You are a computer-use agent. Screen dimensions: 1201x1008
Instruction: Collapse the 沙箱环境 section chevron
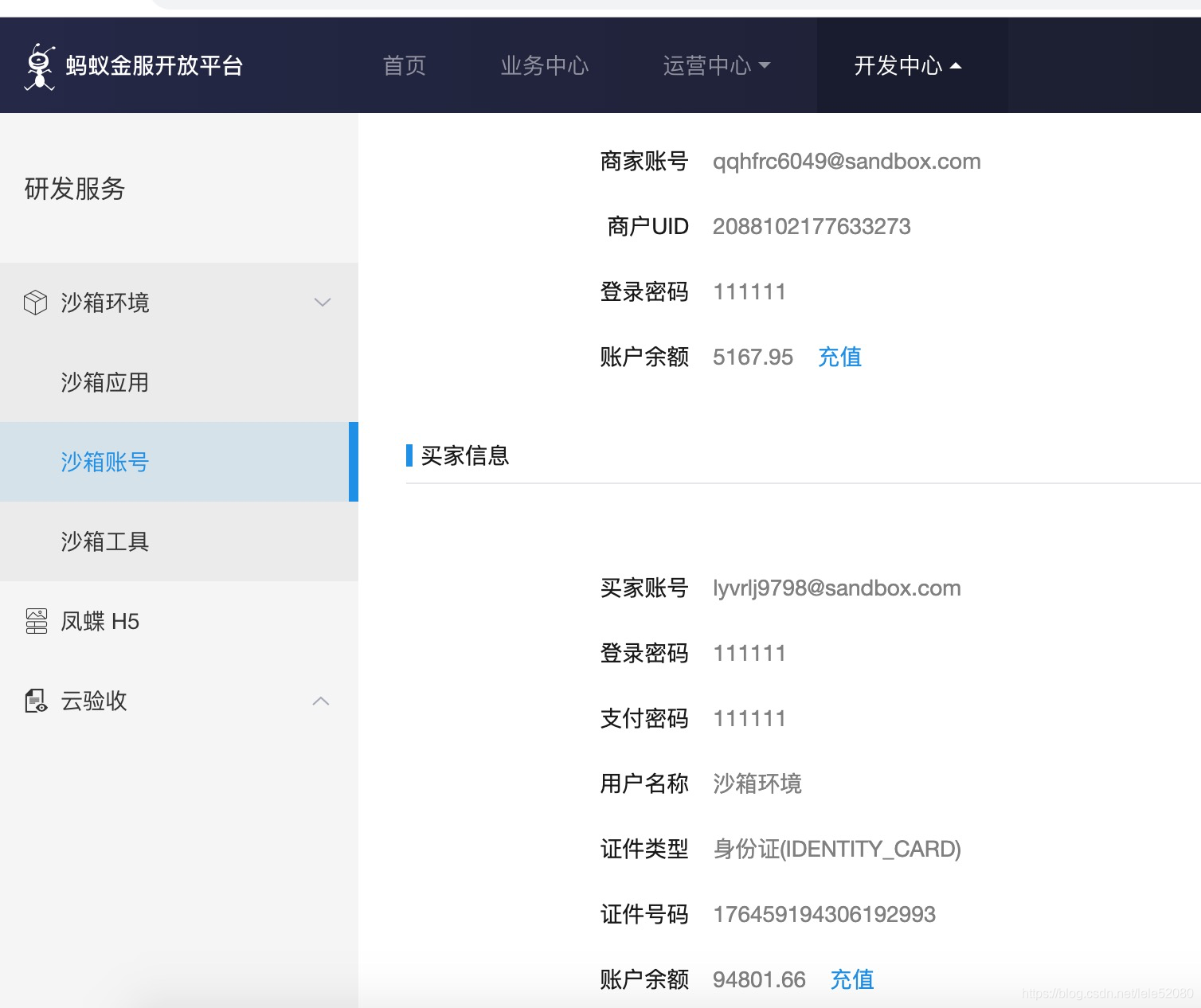(323, 303)
